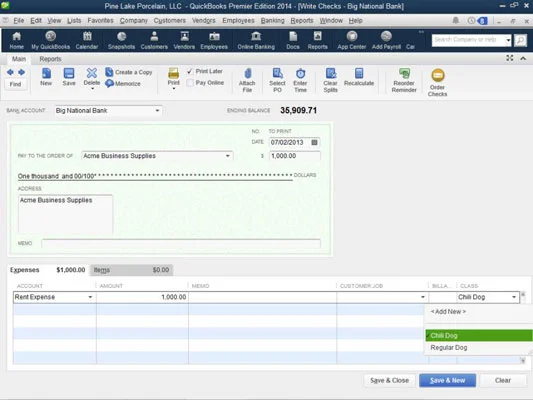
Task: Open Online Banking icon
Action: 256,40
